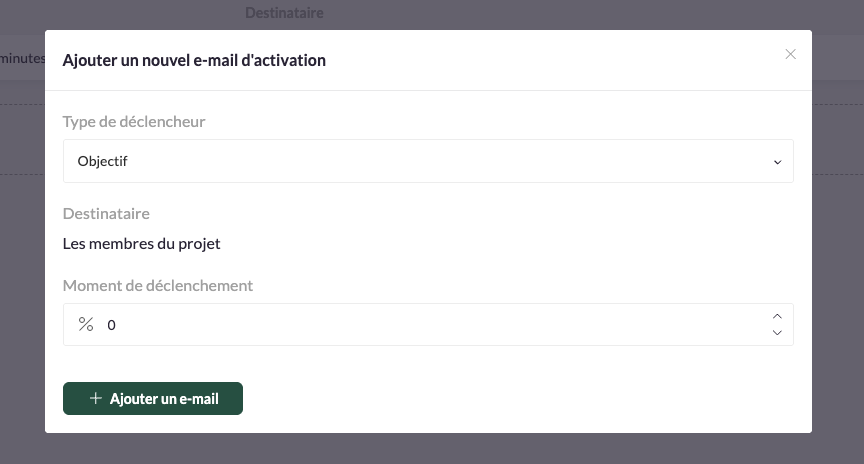This screenshot has height=464, width=864.
Task: Click the "Les membres du projet" recipient text
Action: [141, 243]
